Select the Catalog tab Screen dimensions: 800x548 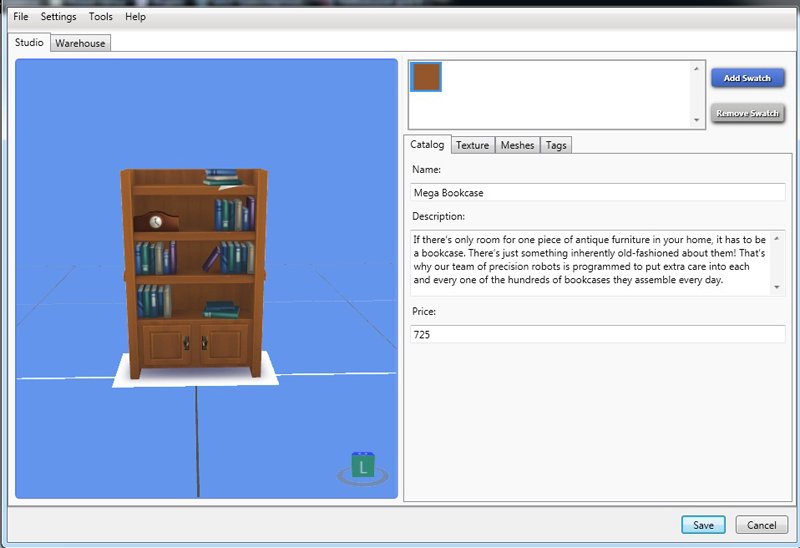click(x=427, y=145)
